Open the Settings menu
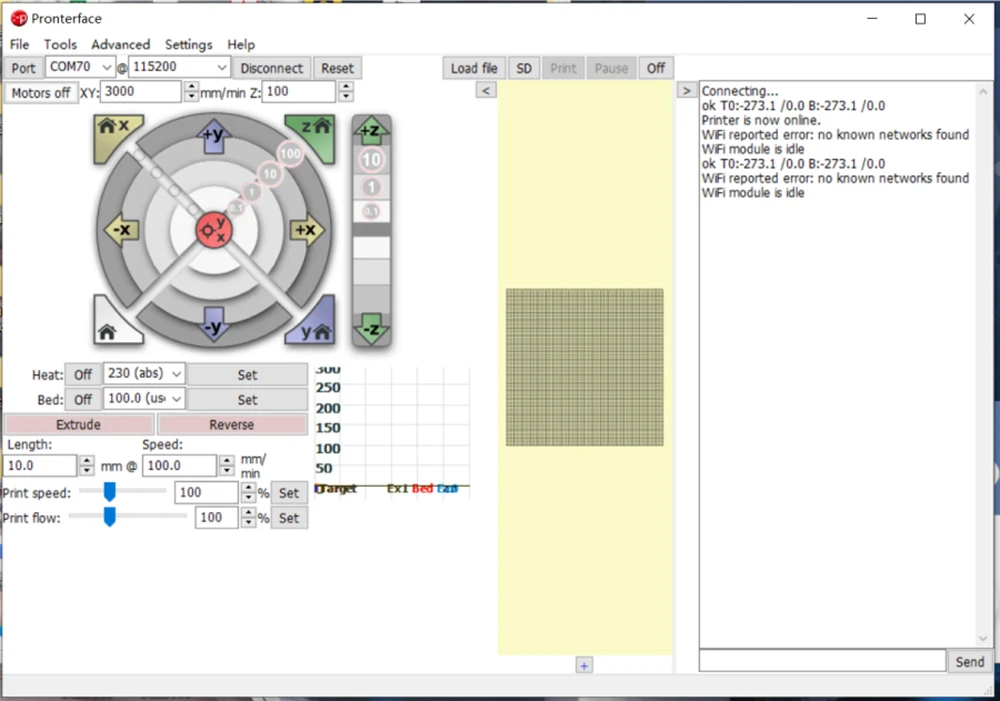Image resolution: width=1000 pixels, height=701 pixels. click(x=188, y=44)
